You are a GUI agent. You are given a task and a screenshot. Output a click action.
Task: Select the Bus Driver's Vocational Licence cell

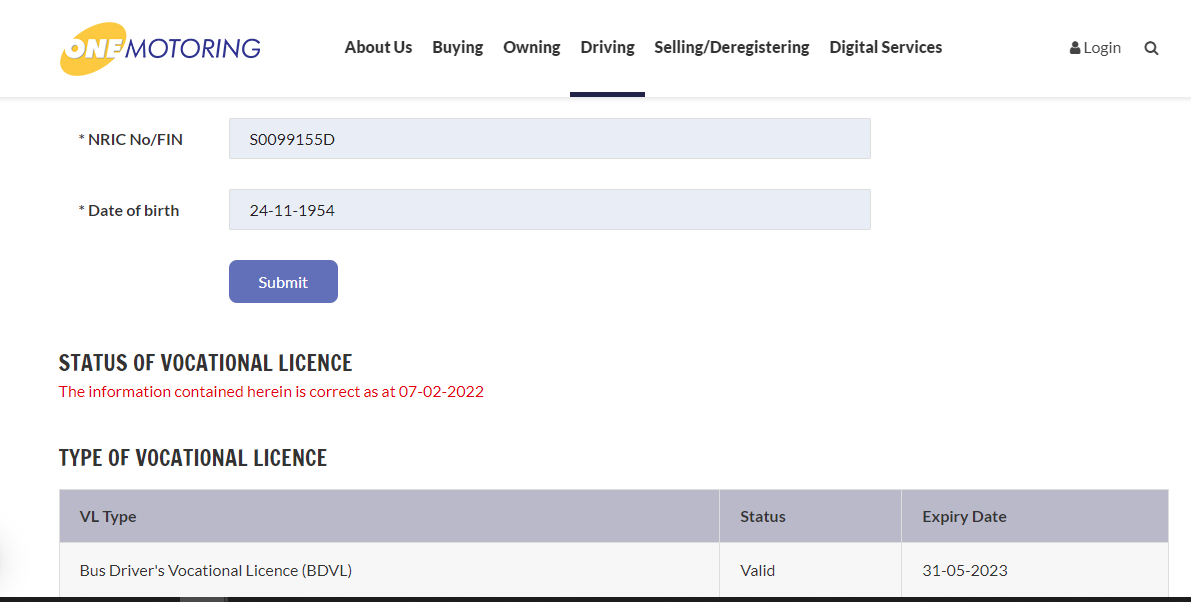point(216,571)
